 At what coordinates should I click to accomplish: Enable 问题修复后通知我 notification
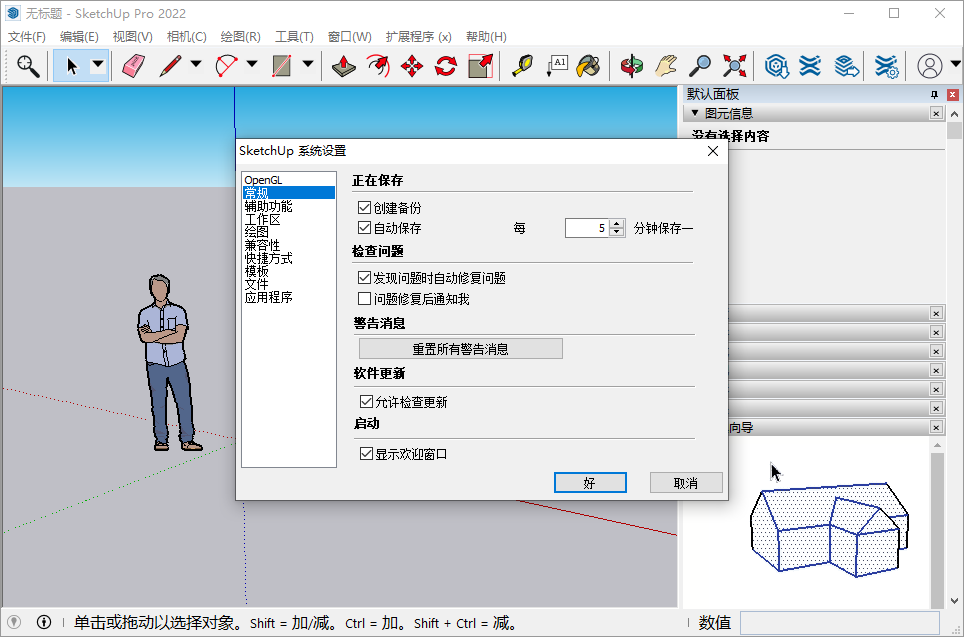pyautogui.click(x=366, y=298)
